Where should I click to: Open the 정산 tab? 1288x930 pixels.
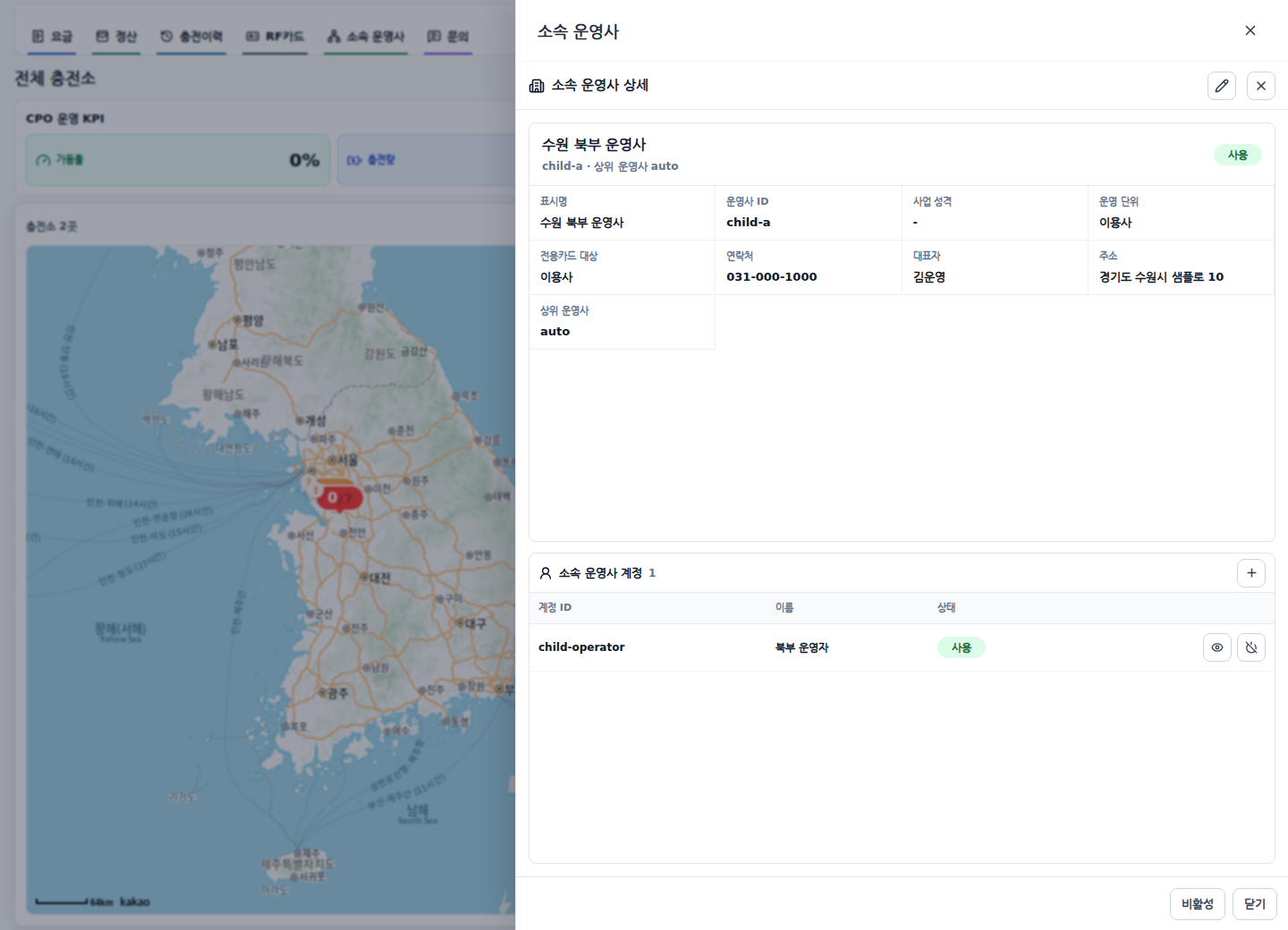click(116, 37)
